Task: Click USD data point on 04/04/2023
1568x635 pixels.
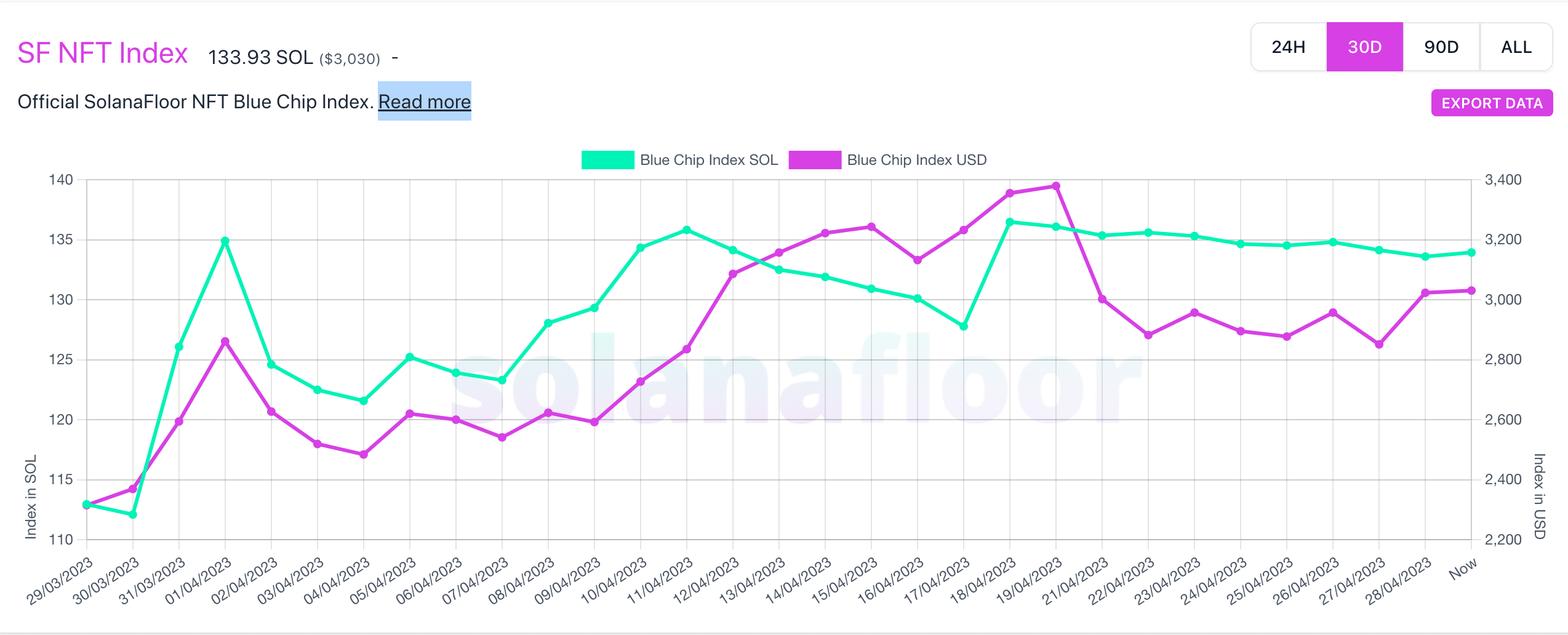Action: [x=364, y=454]
